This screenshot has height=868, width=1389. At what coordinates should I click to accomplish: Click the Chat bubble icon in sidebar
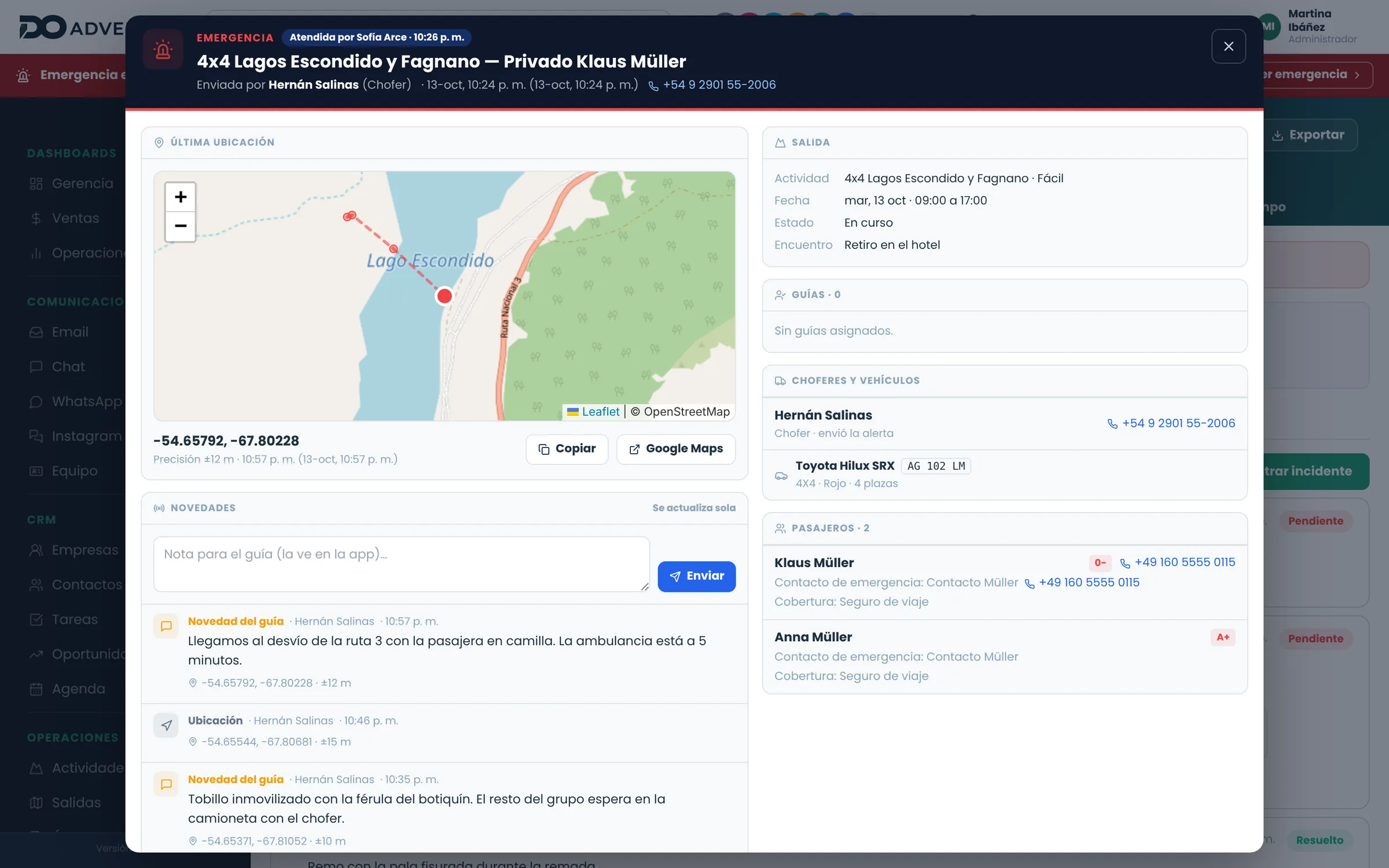(x=36, y=367)
